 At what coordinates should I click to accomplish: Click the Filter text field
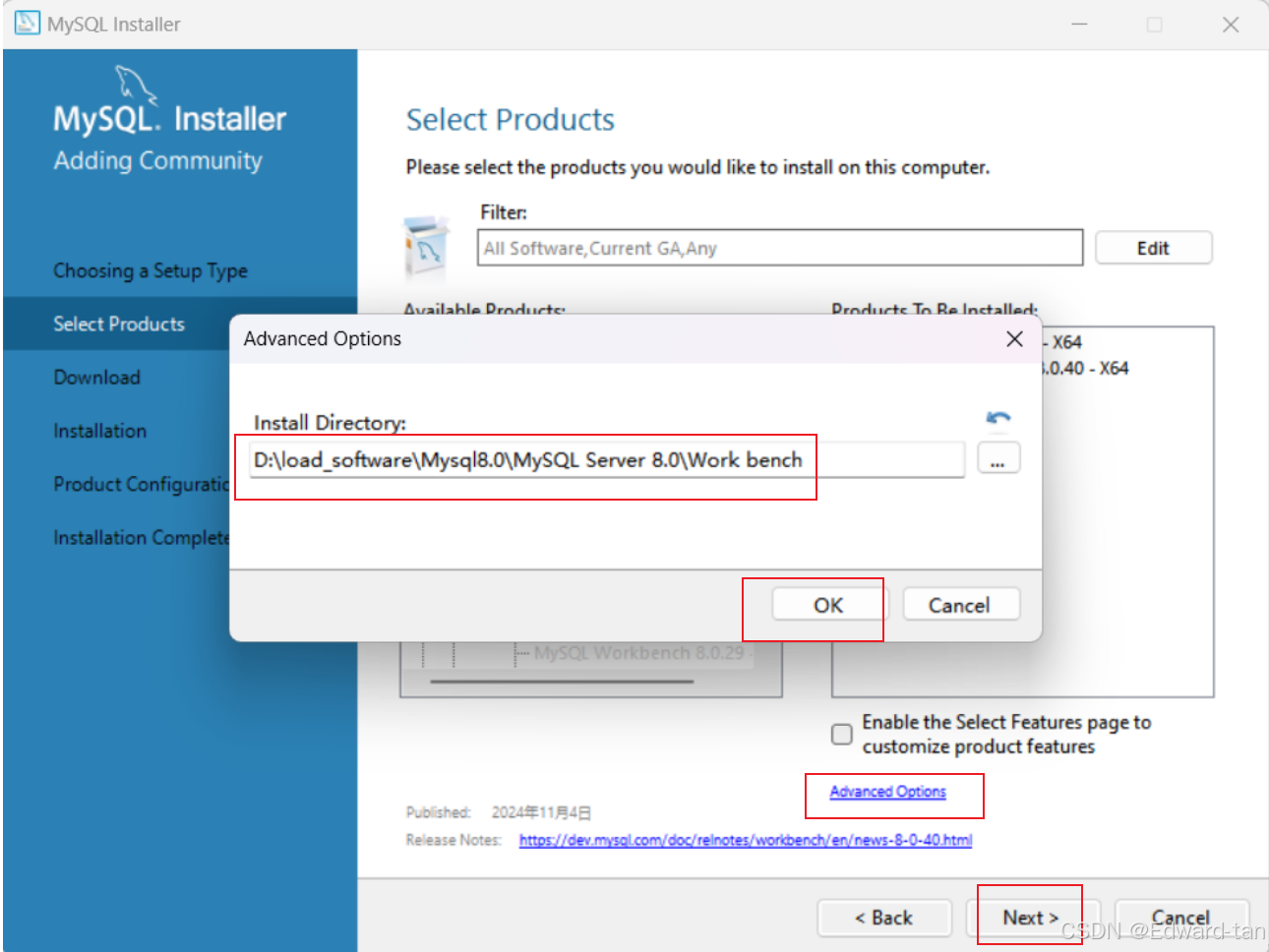pyautogui.click(x=780, y=248)
